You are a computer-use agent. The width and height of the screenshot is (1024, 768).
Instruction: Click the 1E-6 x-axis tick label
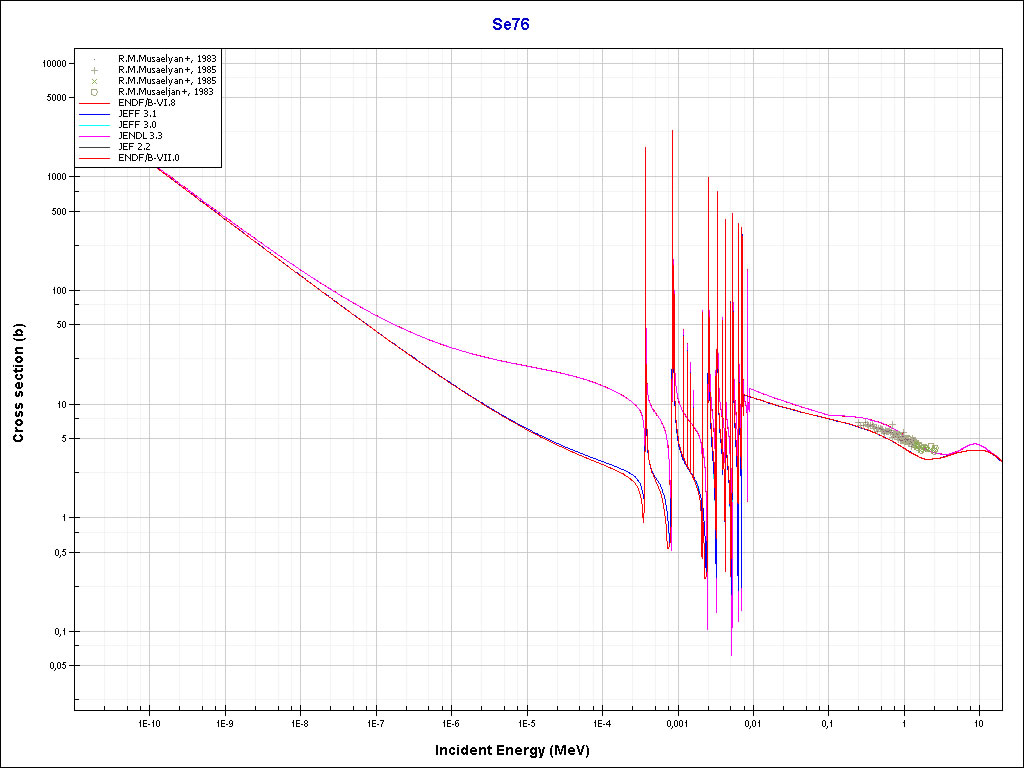[451, 722]
